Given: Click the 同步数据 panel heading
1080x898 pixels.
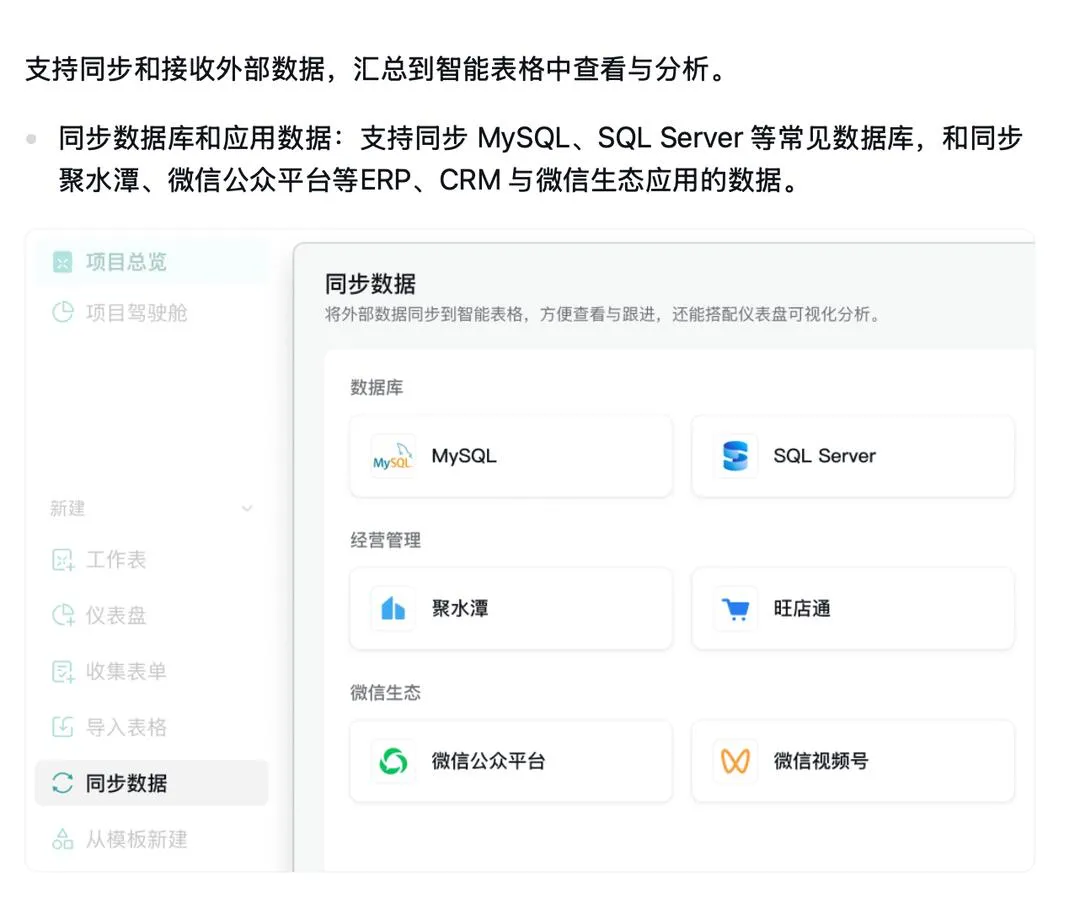Looking at the screenshot, I should (370, 284).
